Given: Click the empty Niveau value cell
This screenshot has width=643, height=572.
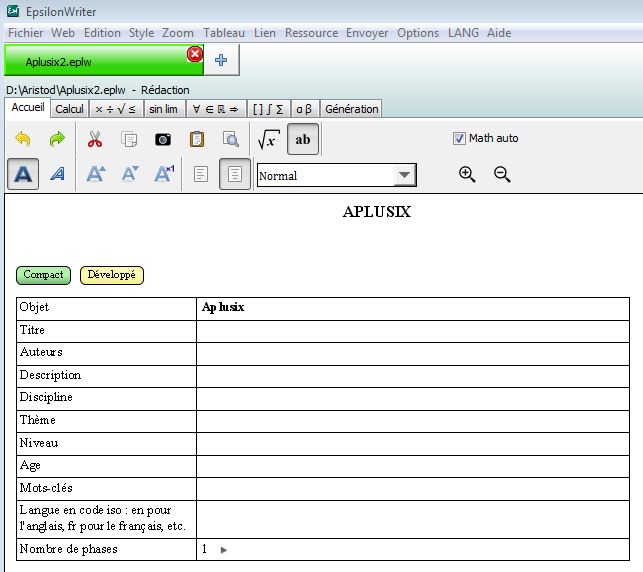Looking at the screenshot, I should click(413, 444).
